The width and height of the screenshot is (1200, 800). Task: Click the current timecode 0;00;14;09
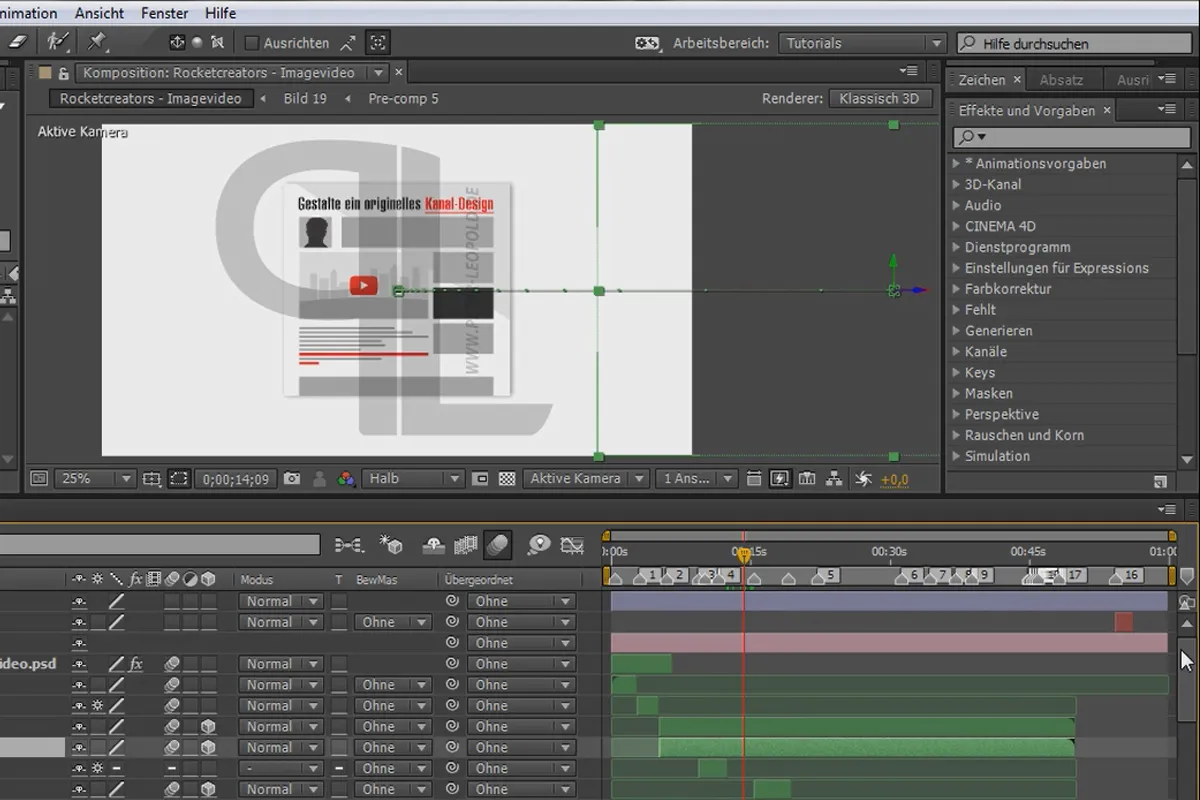click(236, 479)
